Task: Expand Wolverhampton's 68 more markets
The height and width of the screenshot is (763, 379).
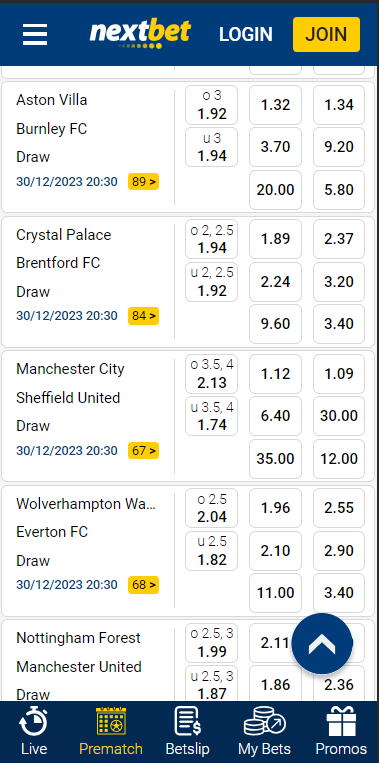Action: [x=144, y=584]
